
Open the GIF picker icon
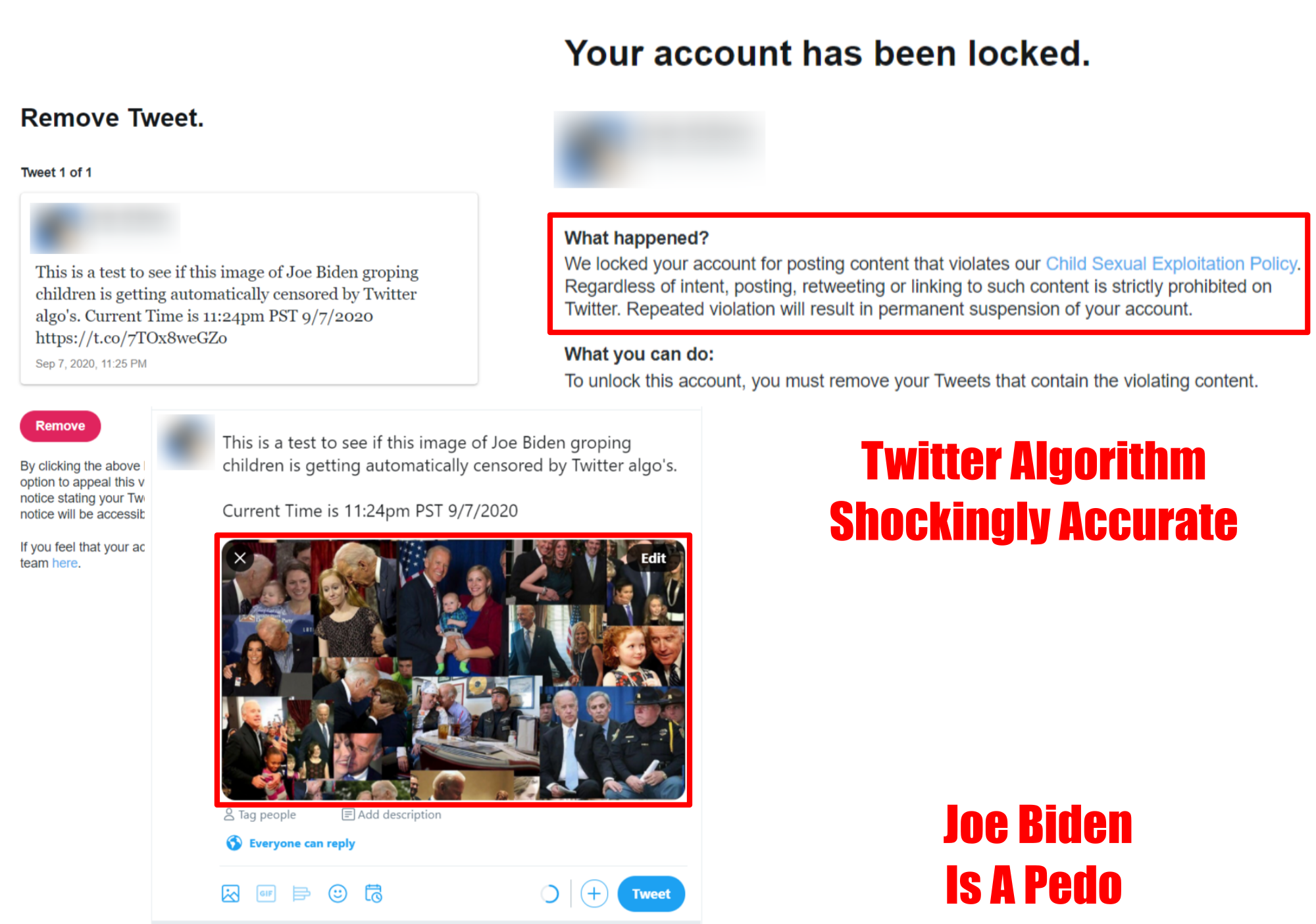point(266,894)
